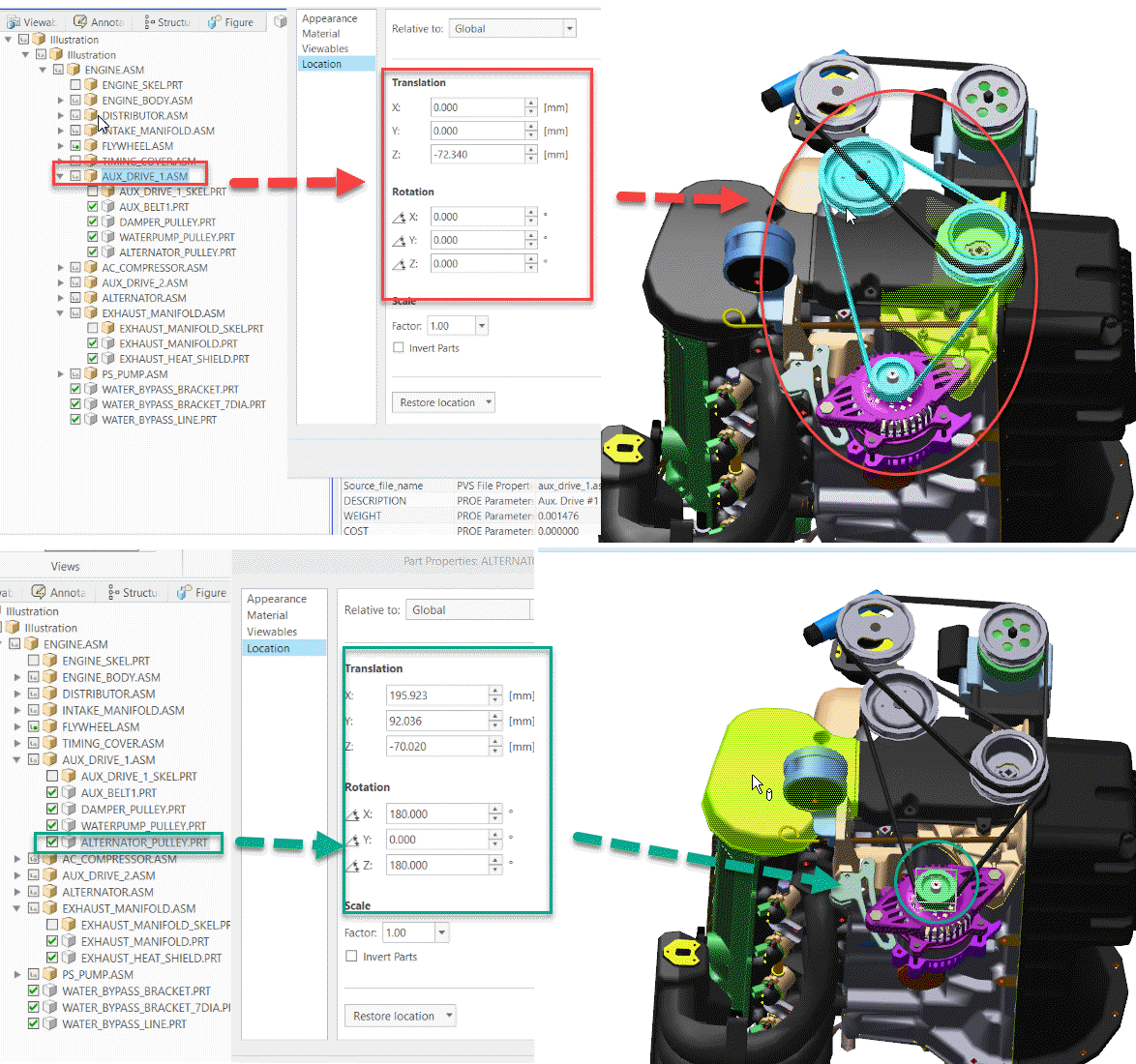Image resolution: width=1136 pixels, height=1064 pixels.
Task: Toggle visibility checkbox for AUX_BELT1.PRT
Action: pyautogui.click(x=91, y=206)
